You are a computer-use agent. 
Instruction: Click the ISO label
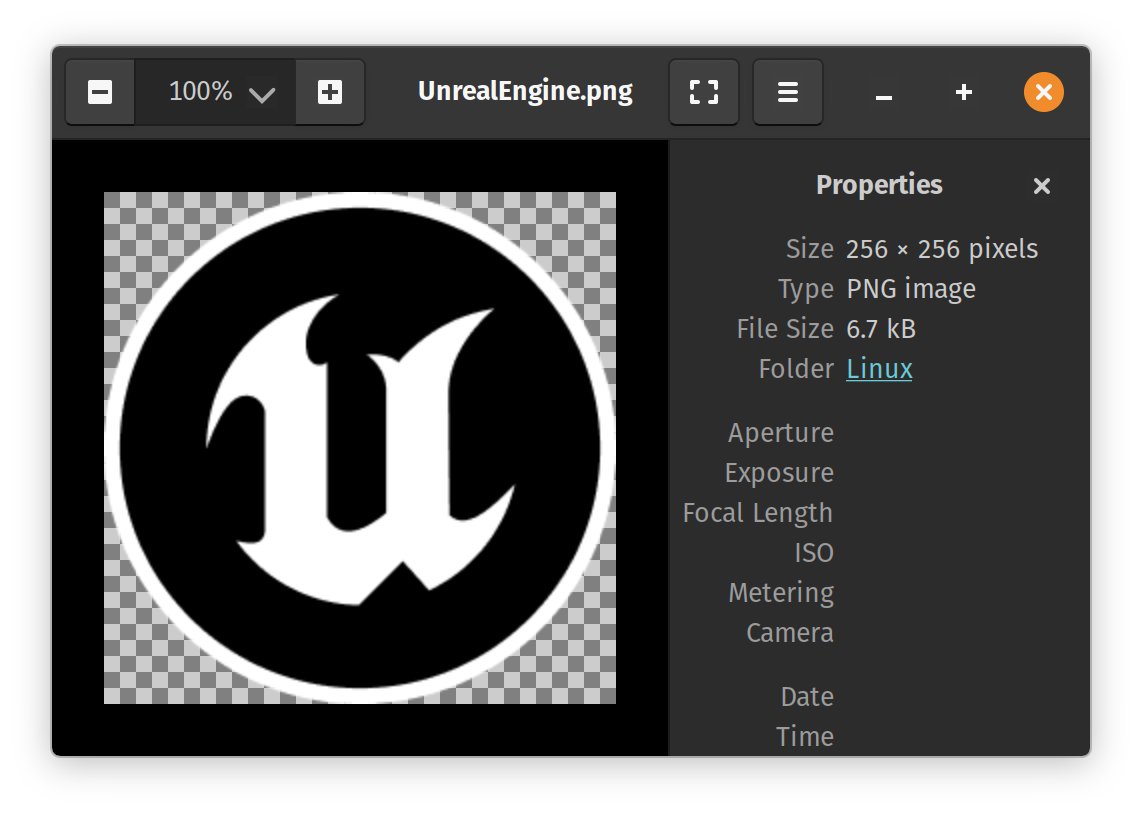click(814, 553)
